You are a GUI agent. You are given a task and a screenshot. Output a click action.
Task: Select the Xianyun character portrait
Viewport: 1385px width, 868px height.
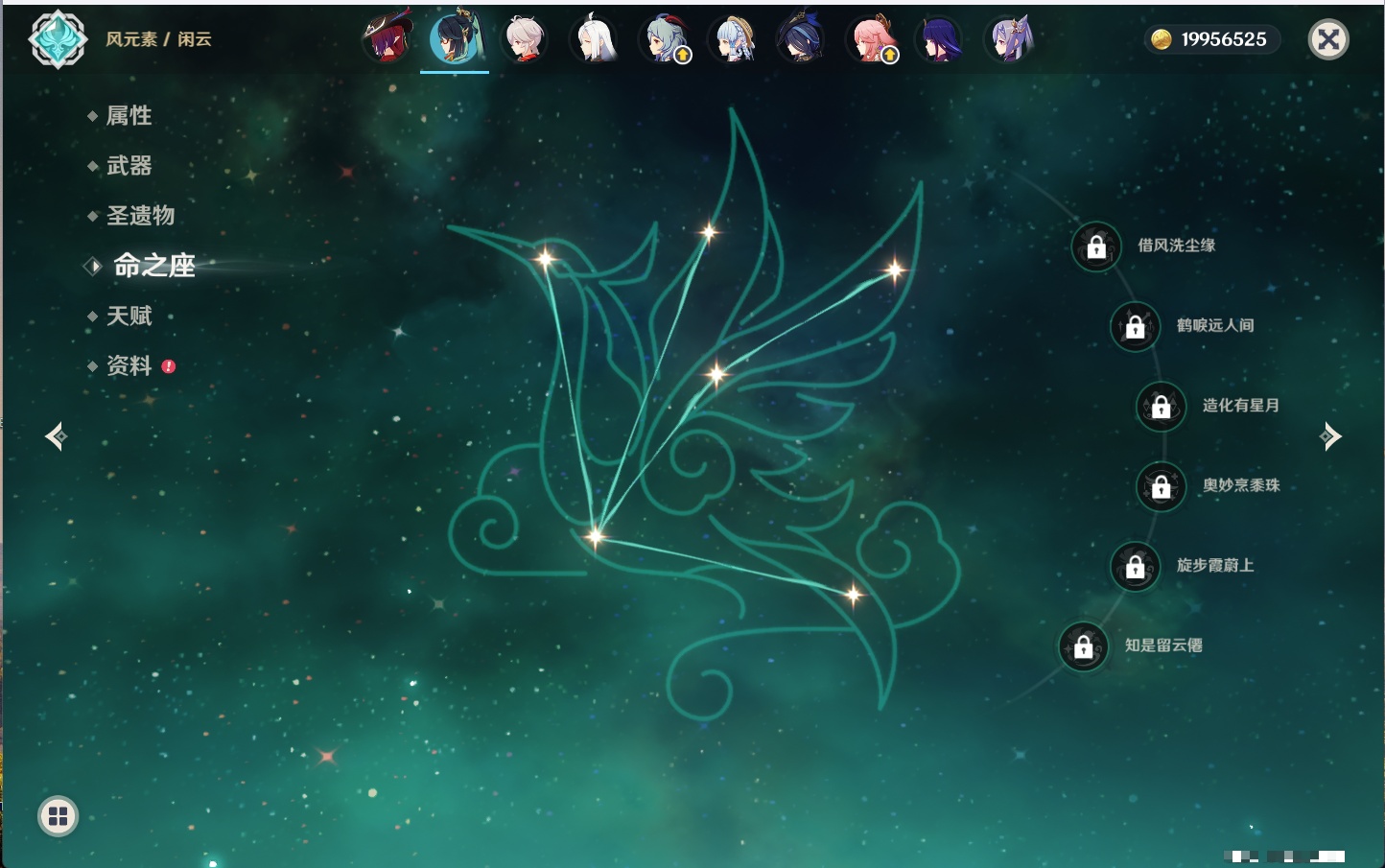pyautogui.click(x=455, y=39)
